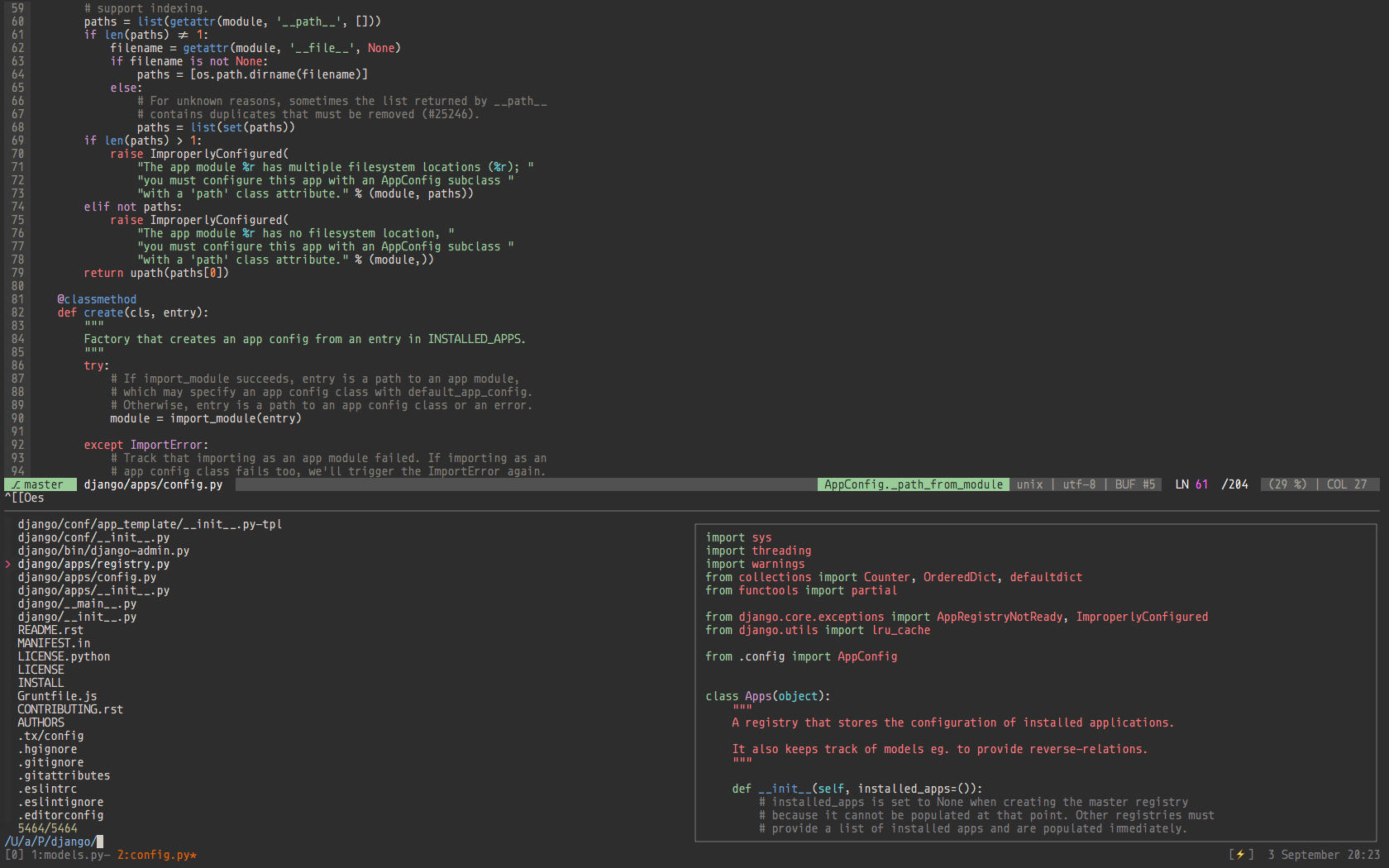Click line number 86 in gutter

[x=17, y=365]
